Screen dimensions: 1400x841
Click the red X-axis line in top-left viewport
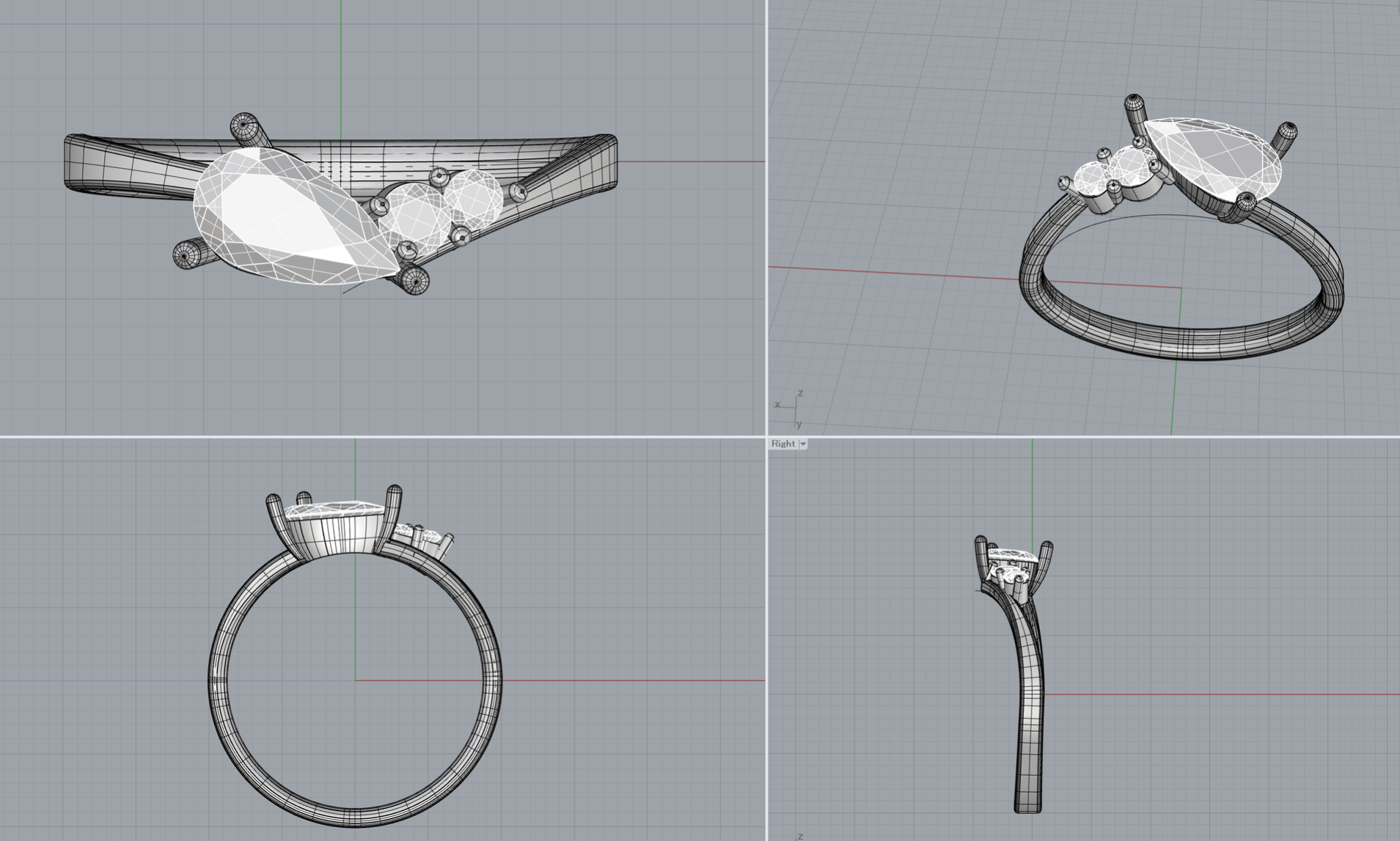(689, 161)
